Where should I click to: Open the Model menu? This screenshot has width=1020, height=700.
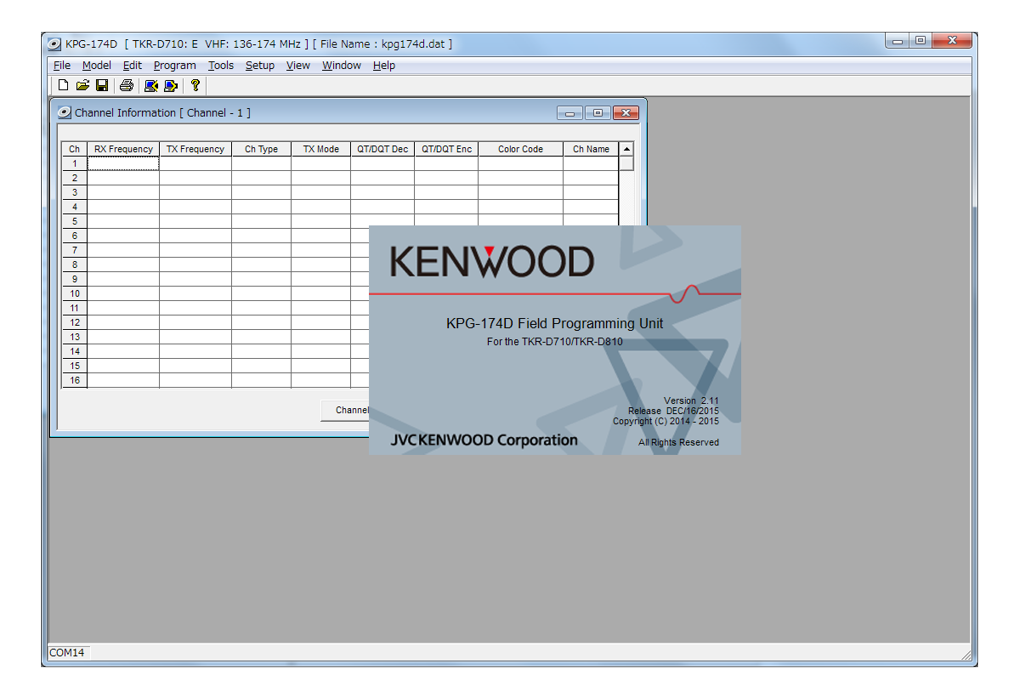coord(96,65)
